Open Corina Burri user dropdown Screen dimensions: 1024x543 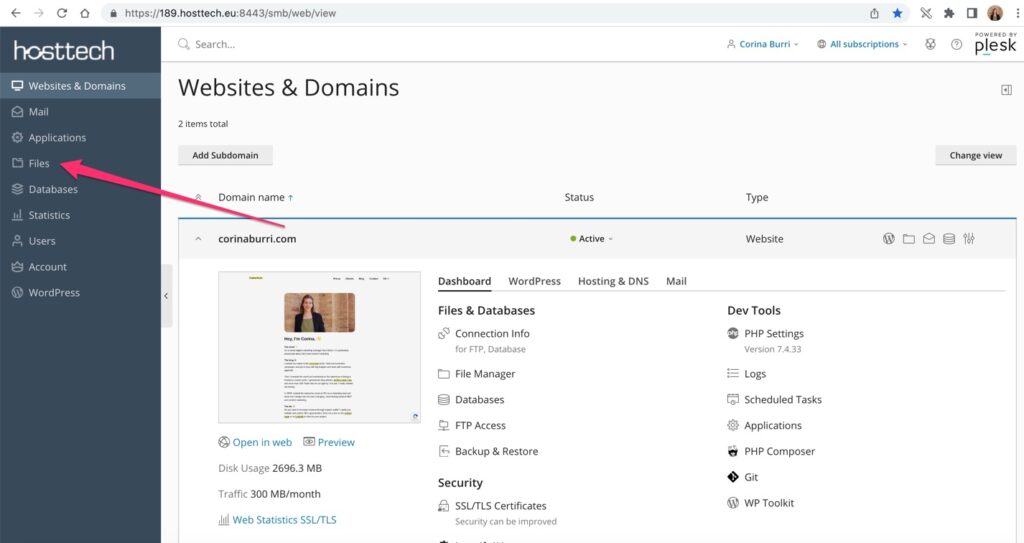[x=763, y=44]
